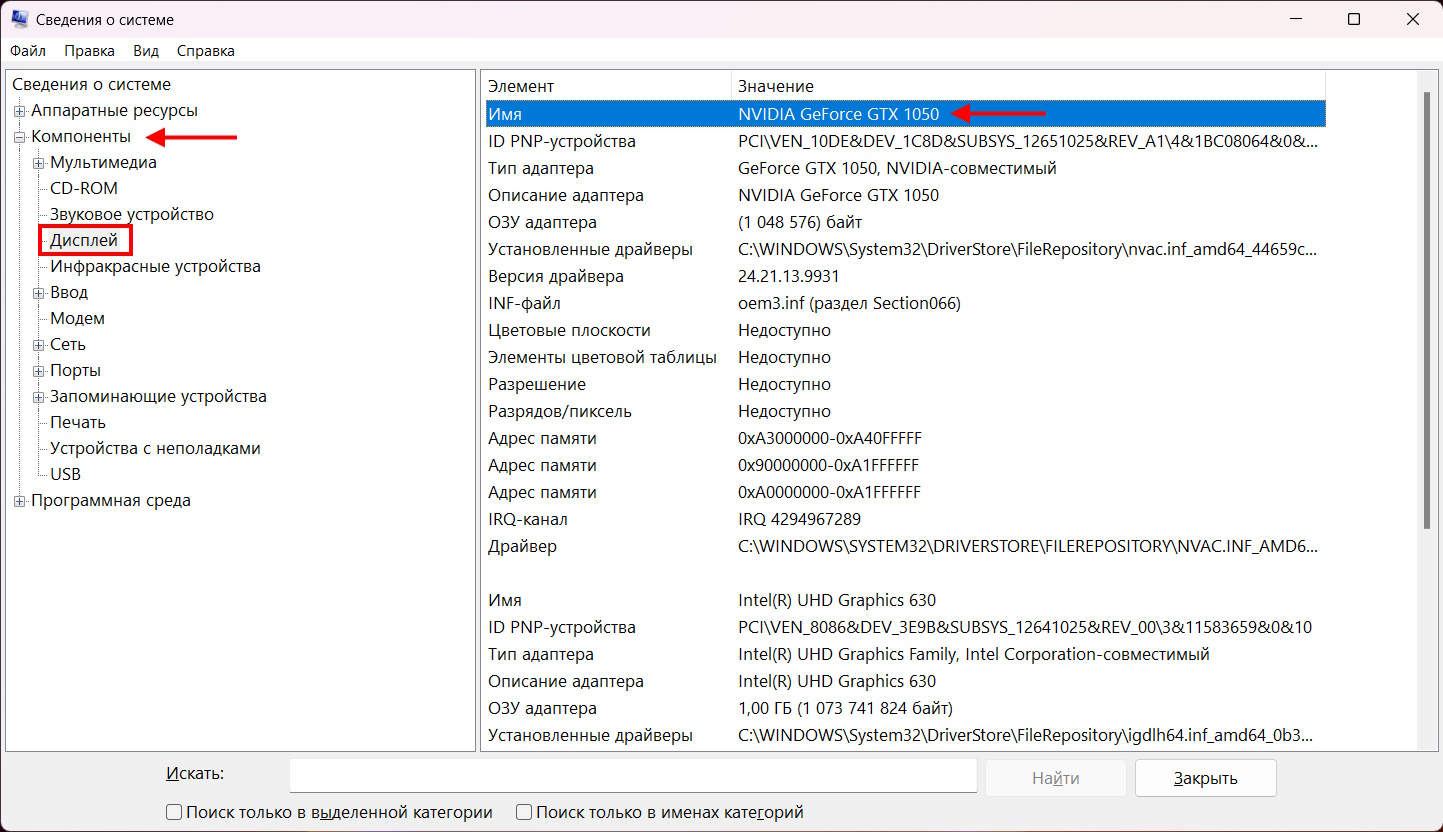The height and width of the screenshot is (832, 1443).
Task: Open the Правка menu
Action: point(90,51)
